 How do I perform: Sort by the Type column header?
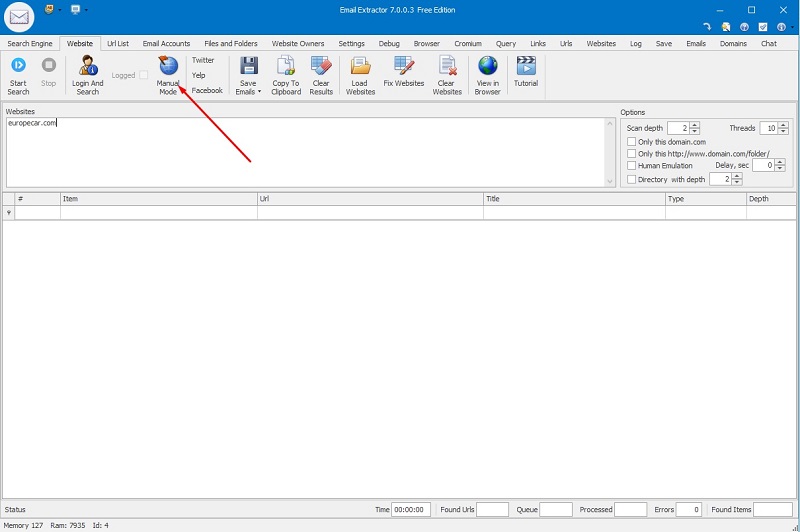coord(706,199)
